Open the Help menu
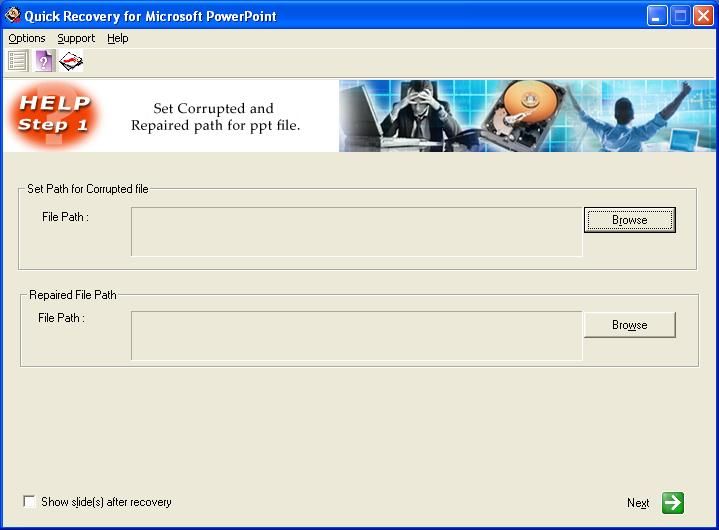 pos(118,39)
